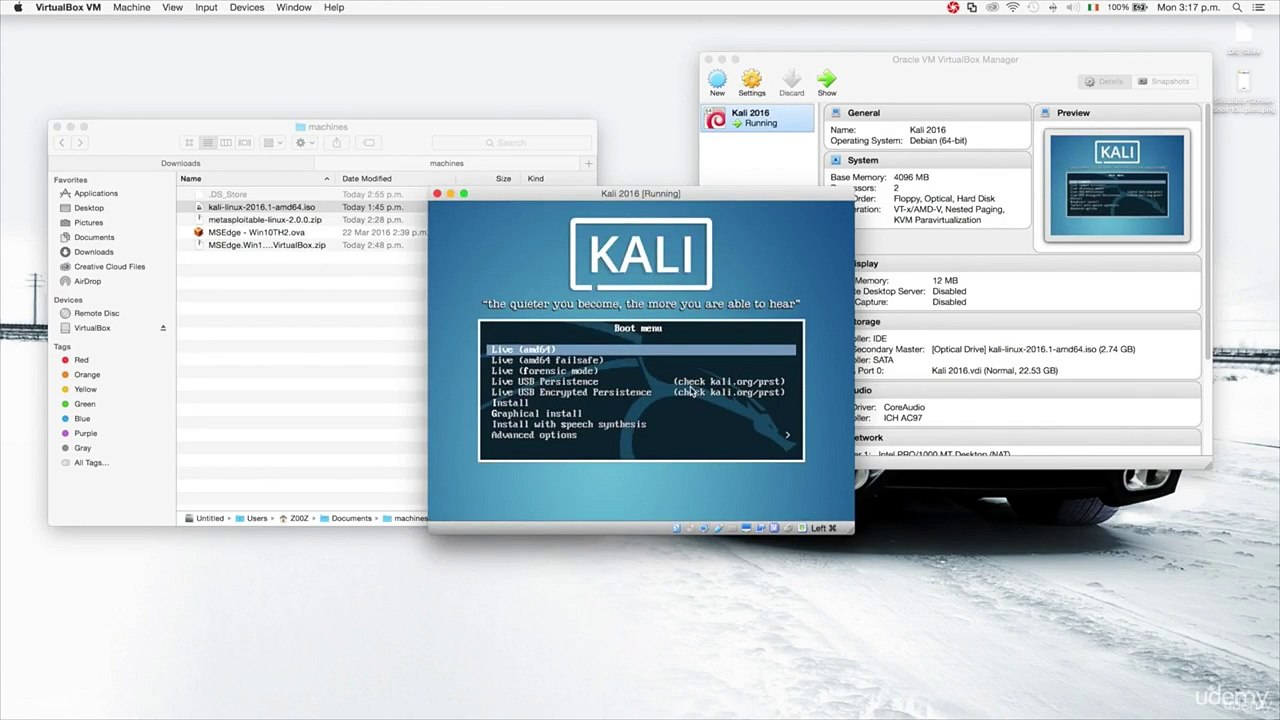Choose Live (forensic mode) boot entry
The width and height of the screenshot is (1280, 720).
pos(544,371)
